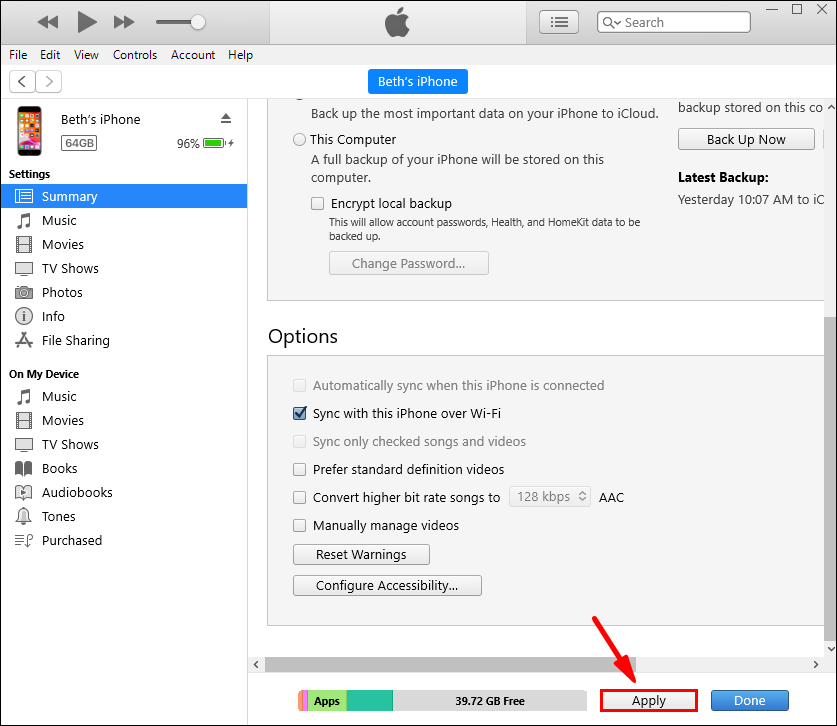Screen dimensions: 837x726
Task: Click the Change Password button
Action: [409, 263]
